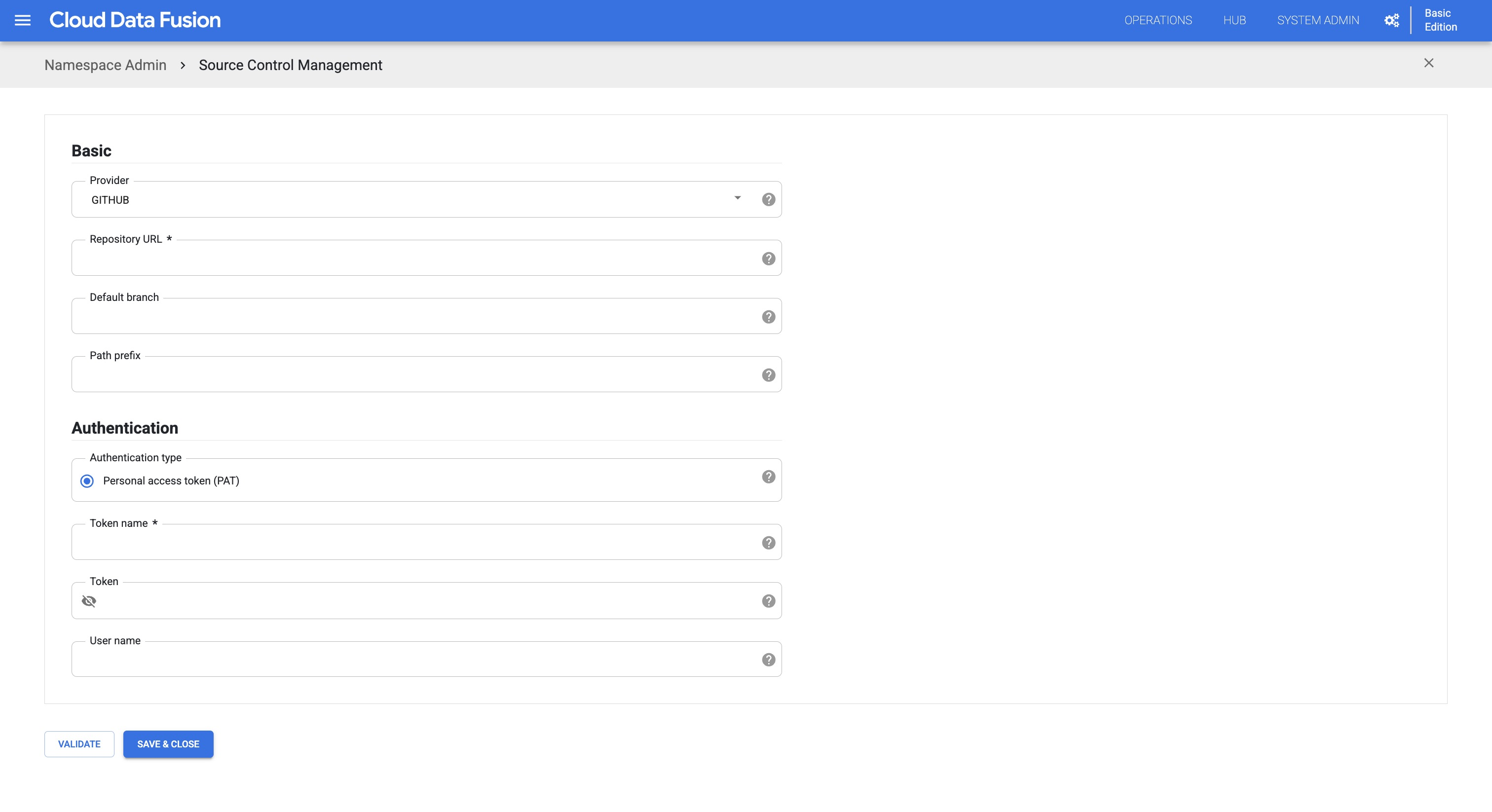Click the help icon next to User name
This screenshot has width=1492, height=812.
coord(768,659)
